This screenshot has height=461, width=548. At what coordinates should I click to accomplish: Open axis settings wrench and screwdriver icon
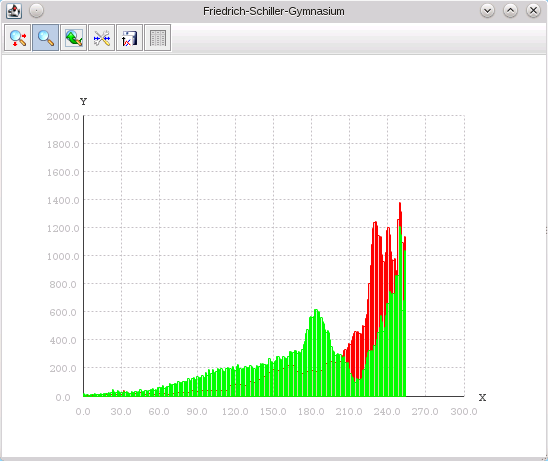point(101,38)
